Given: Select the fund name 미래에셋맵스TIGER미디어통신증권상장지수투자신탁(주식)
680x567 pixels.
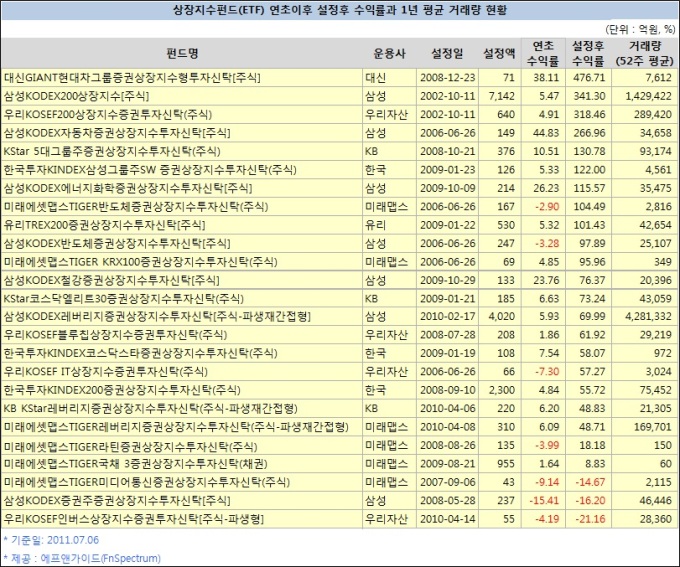Looking at the screenshot, I should click(147, 482).
